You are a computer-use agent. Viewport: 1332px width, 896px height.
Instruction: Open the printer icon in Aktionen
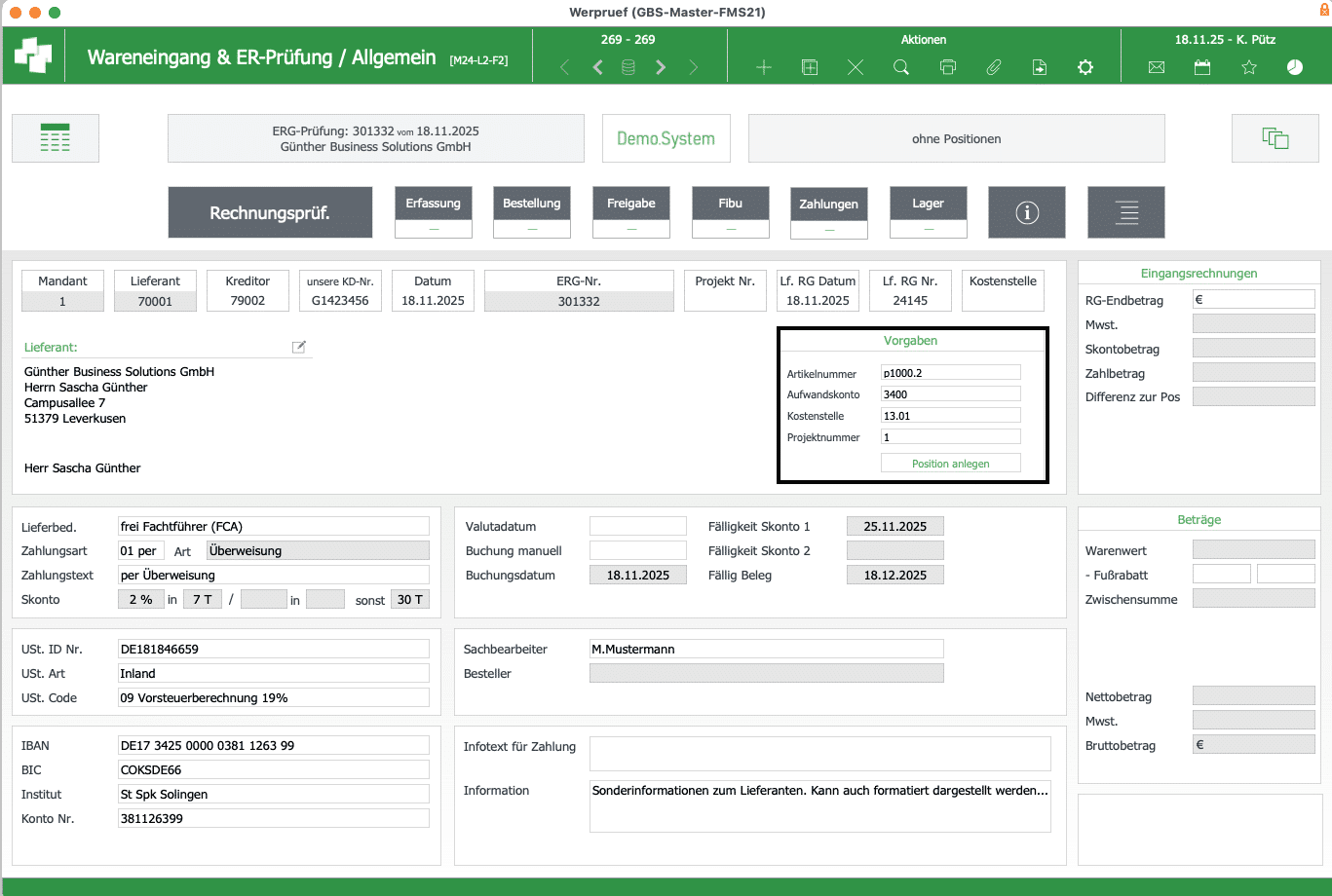tap(948, 67)
